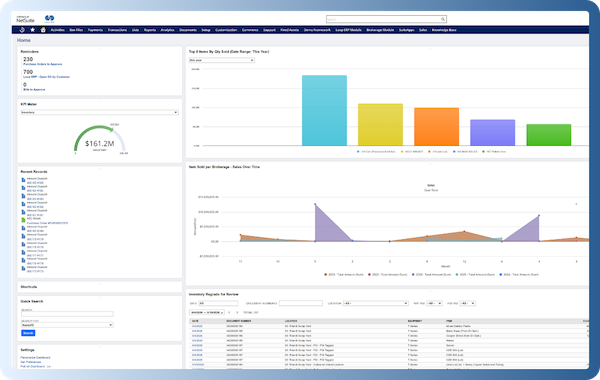Toggle the green legend entry of bar chart
The height and width of the screenshot is (380, 600).
494,152
